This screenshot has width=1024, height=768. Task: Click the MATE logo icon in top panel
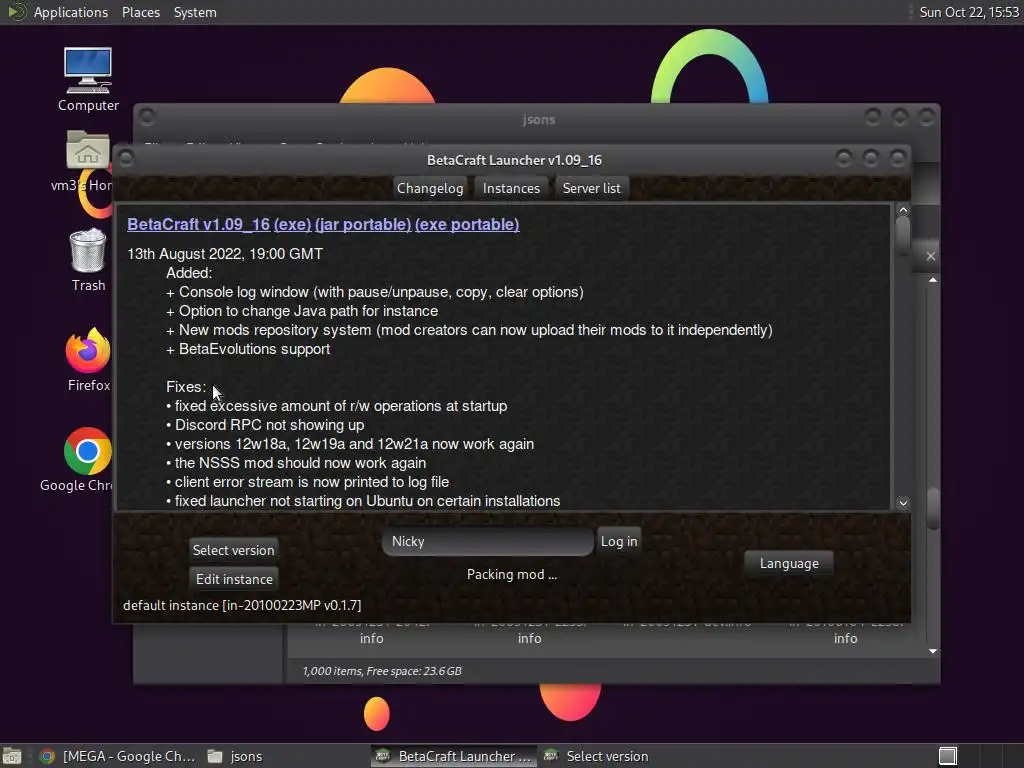[x=16, y=12]
